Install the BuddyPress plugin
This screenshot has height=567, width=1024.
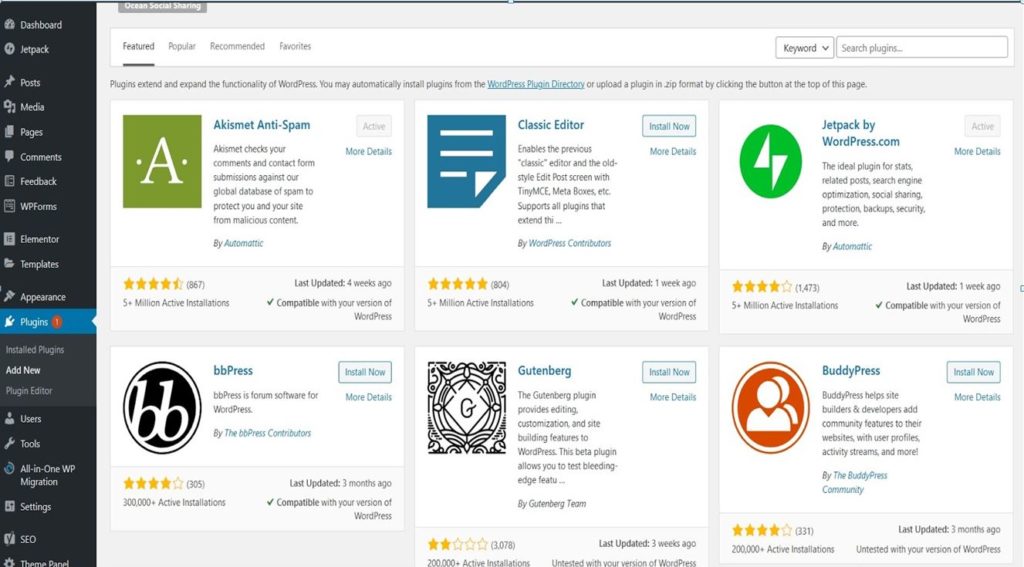[x=973, y=372]
